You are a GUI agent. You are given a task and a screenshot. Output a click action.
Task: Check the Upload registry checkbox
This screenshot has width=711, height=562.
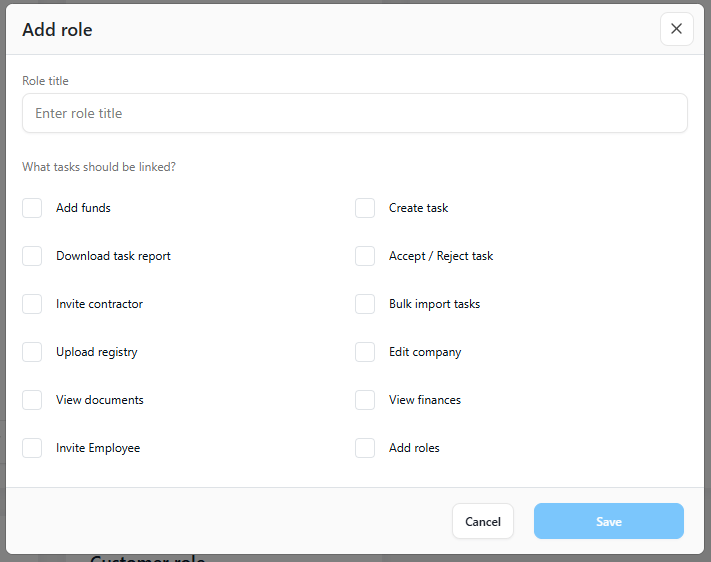pos(32,352)
